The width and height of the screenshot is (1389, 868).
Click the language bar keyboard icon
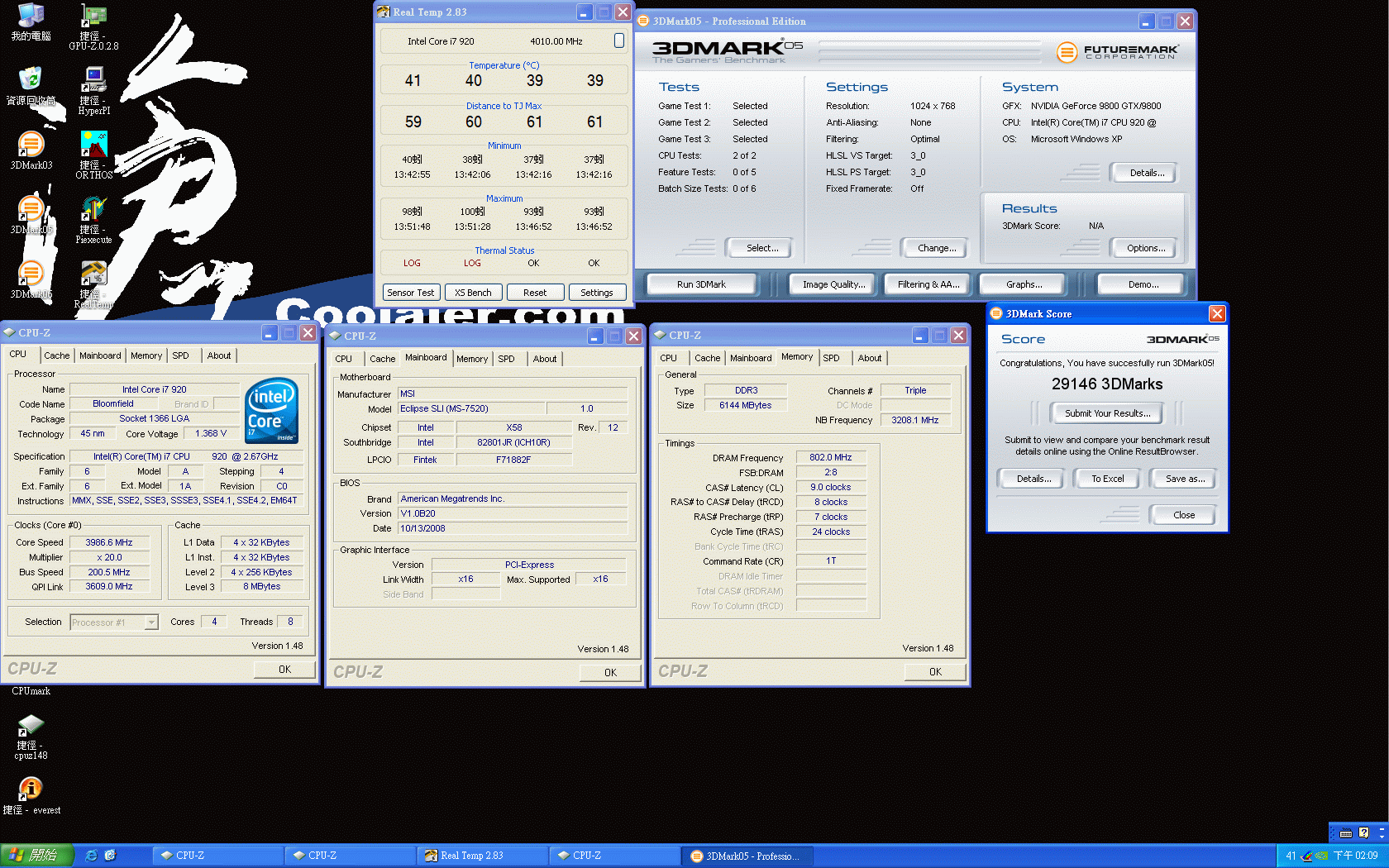[x=1346, y=833]
